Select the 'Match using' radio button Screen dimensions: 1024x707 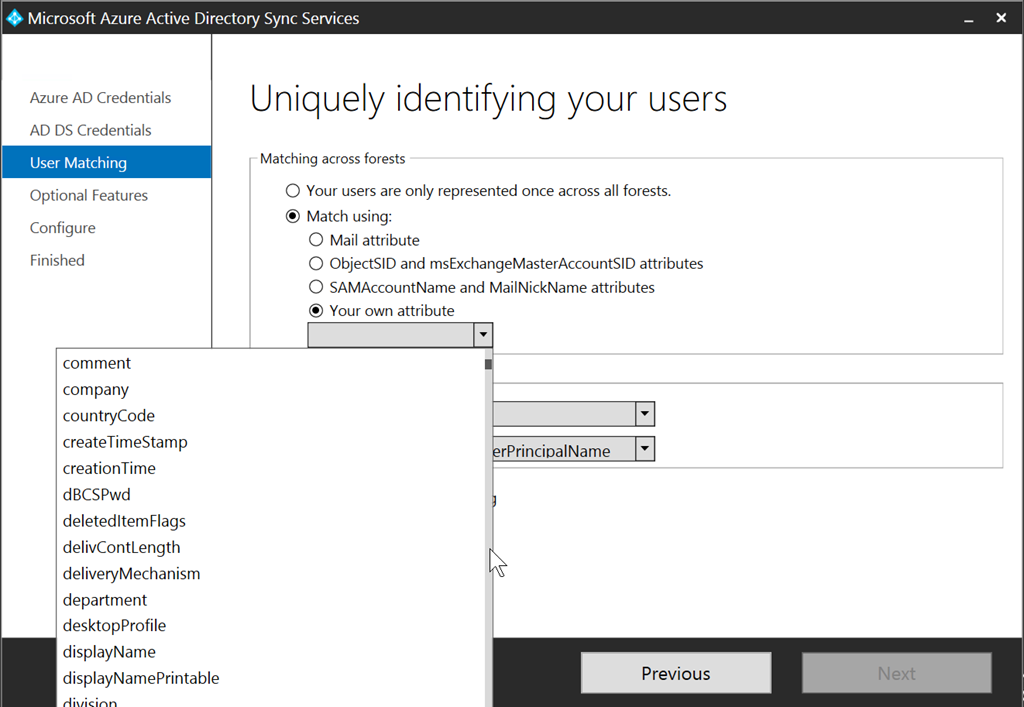[x=292, y=216]
